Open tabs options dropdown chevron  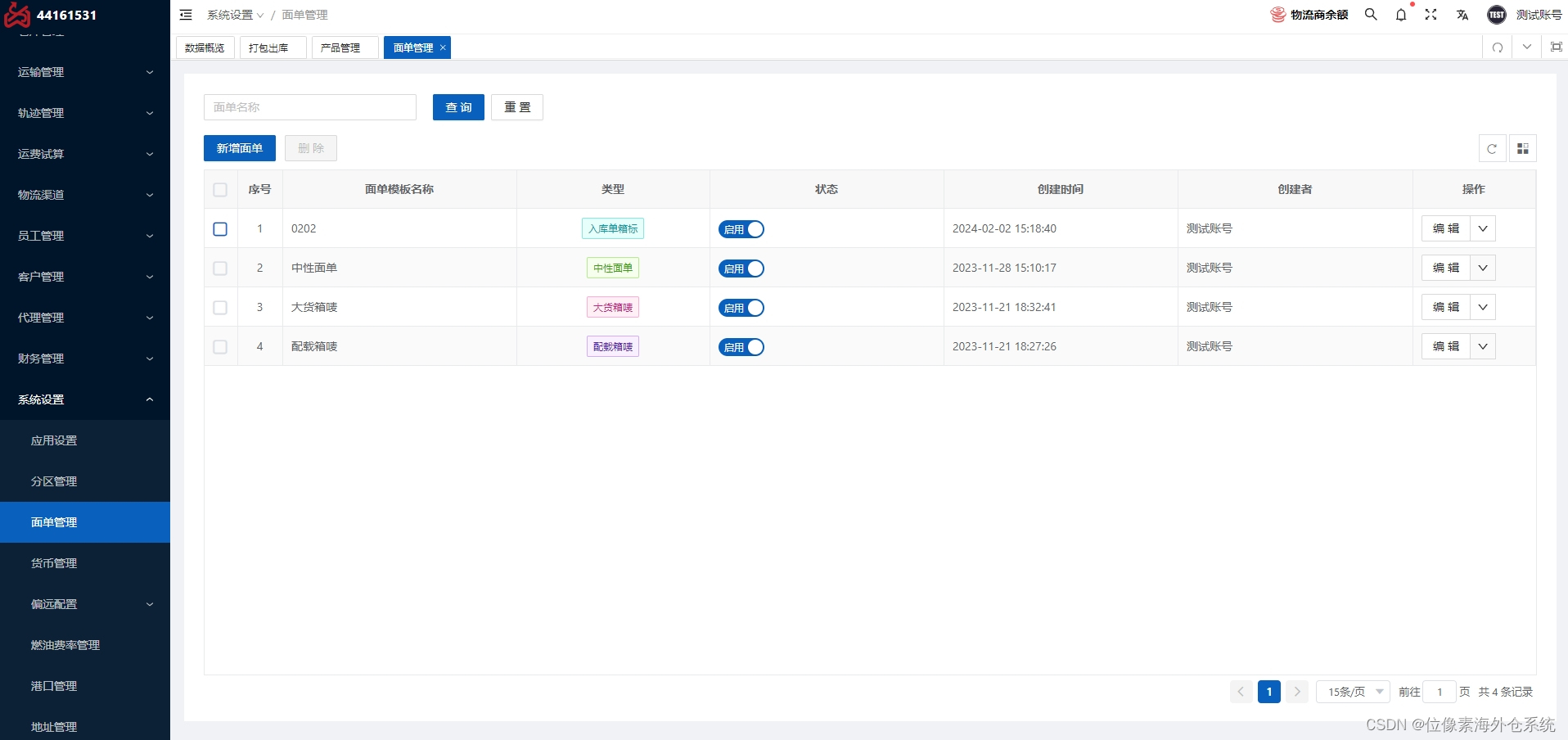tap(1527, 47)
